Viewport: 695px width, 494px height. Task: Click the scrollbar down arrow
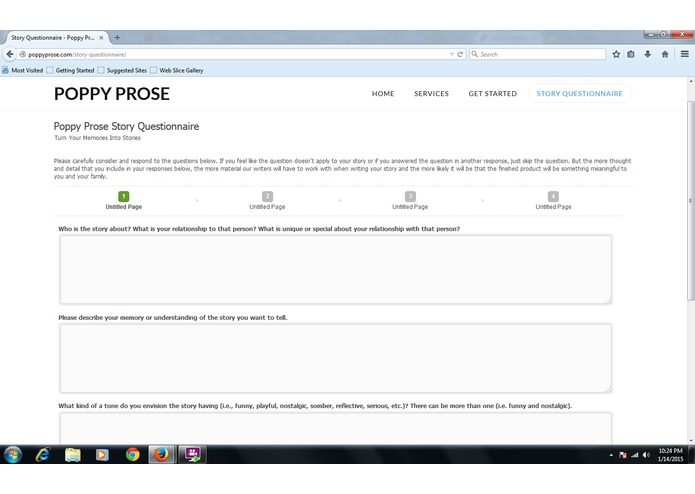[691, 440]
